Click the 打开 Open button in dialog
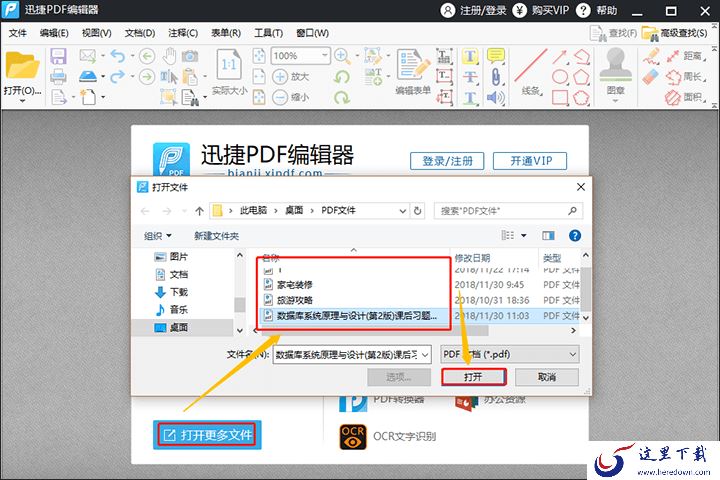Screen dimensions: 720x480 (473, 377)
